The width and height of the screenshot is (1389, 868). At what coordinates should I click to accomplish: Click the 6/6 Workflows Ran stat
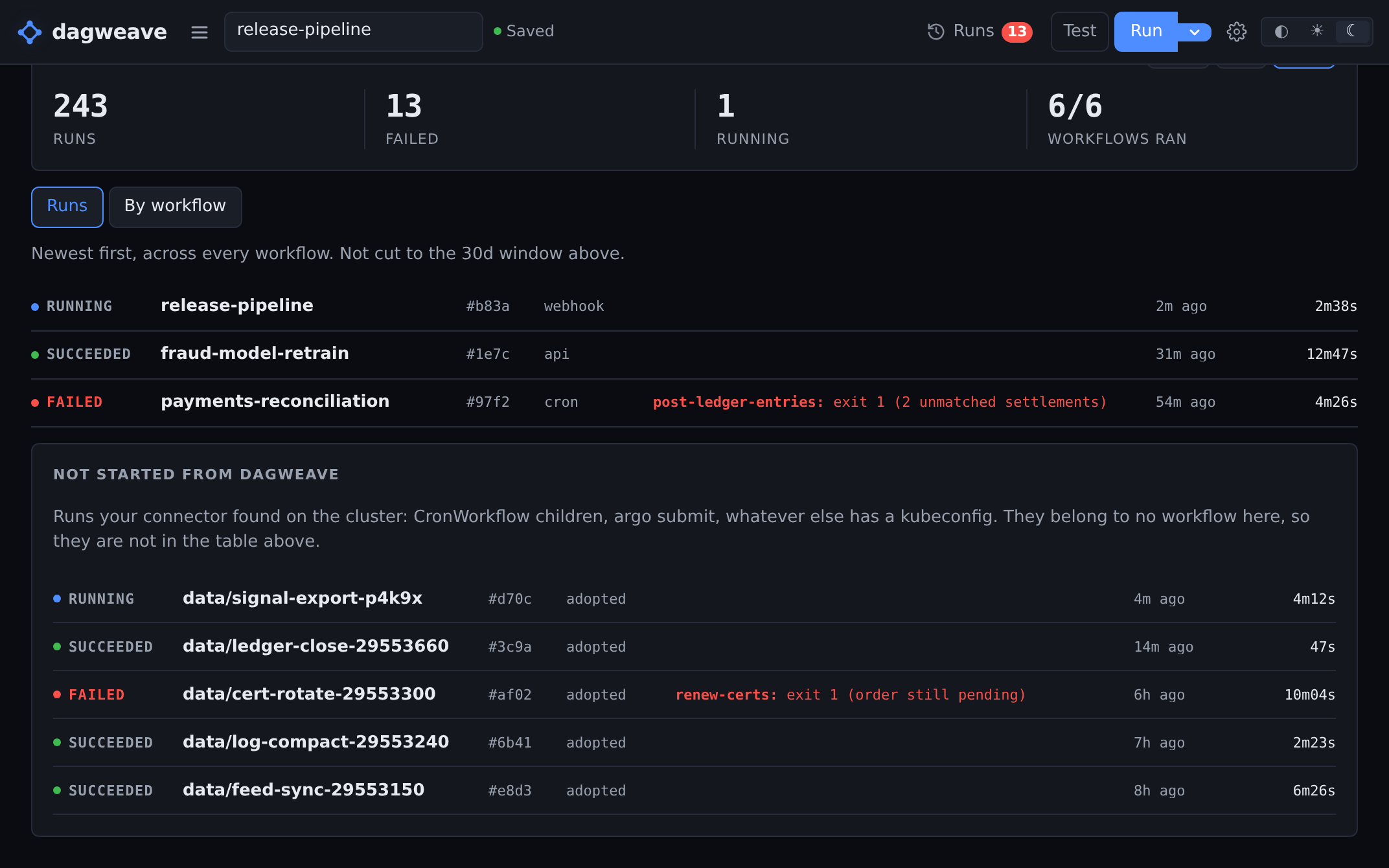[x=1117, y=119]
